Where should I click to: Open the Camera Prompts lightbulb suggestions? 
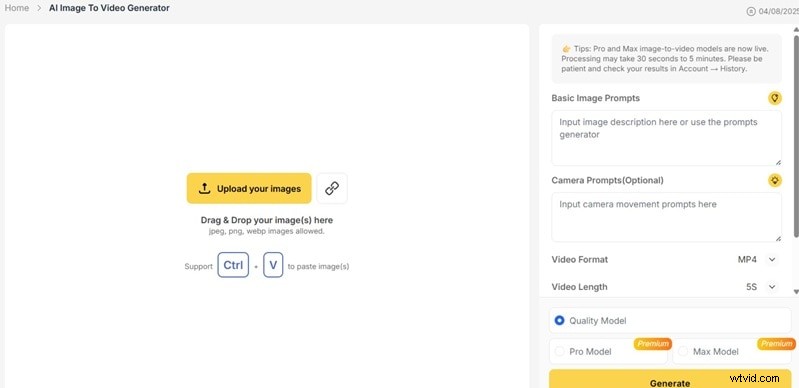(775, 180)
